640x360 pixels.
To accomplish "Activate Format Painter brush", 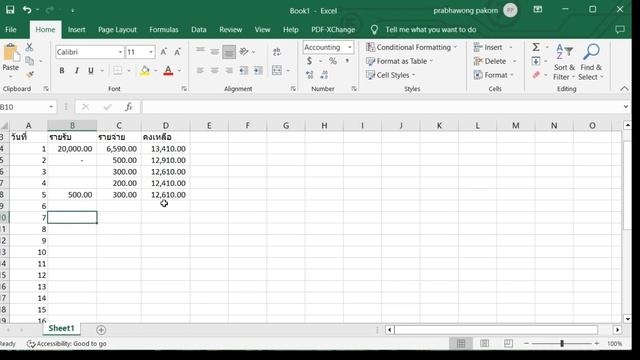I will pyautogui.click(x=29, y=75).
